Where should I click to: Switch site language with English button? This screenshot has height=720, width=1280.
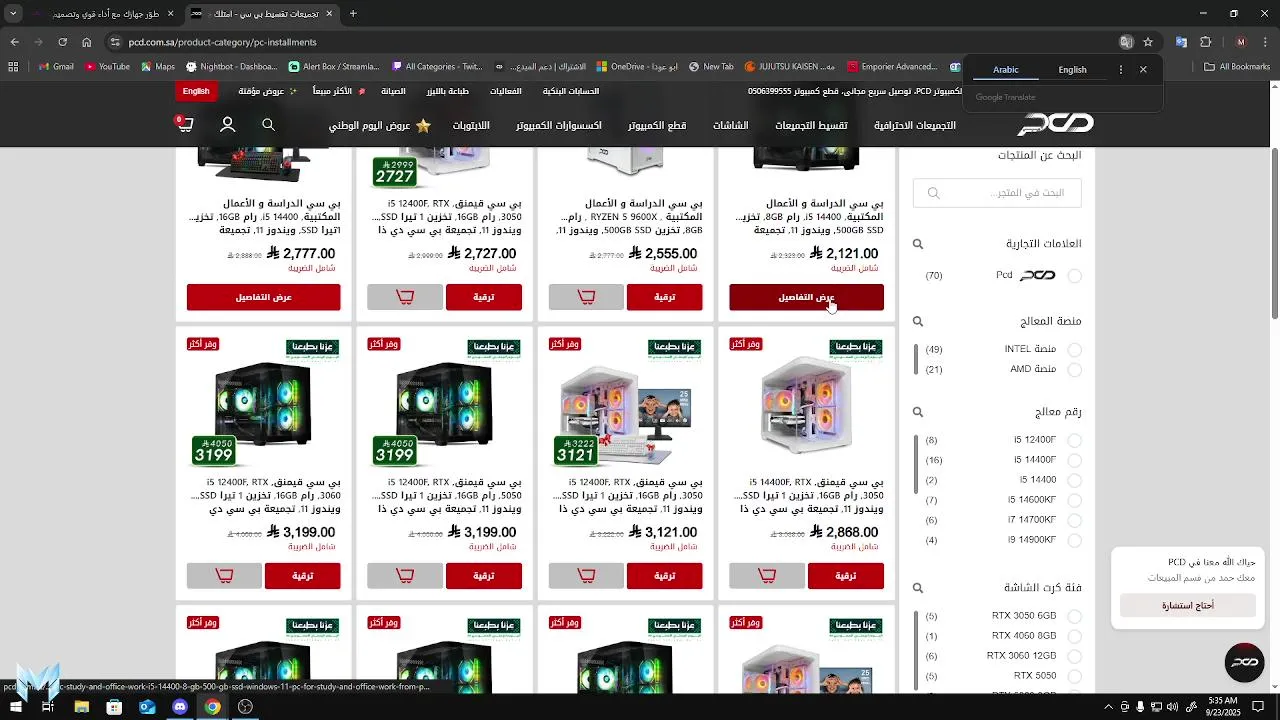click(x=196, y=91)
